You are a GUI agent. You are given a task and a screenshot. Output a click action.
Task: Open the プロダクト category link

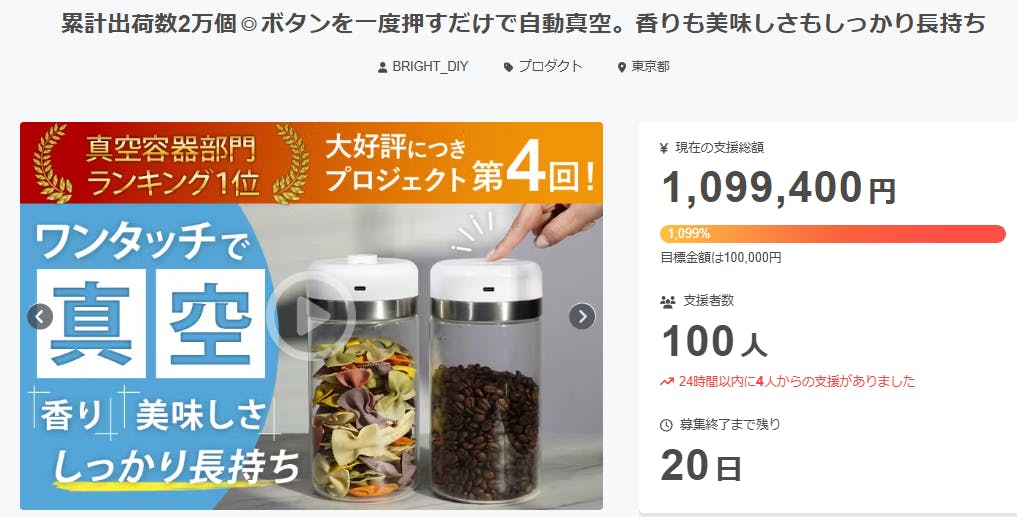(550, 67)
